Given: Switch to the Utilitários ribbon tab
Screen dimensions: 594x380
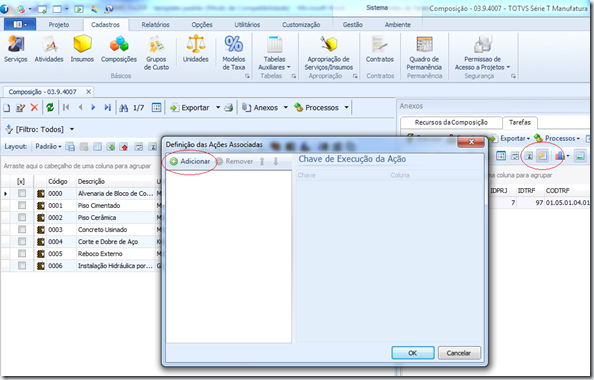Looking at the screenshot, I should [x=247, y=25].
